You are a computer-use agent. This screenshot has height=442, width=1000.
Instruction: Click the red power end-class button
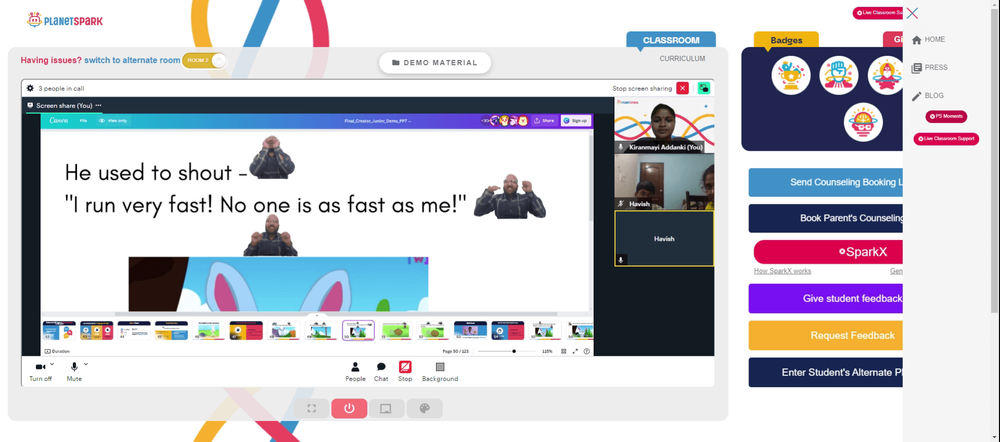pos(349,408)
